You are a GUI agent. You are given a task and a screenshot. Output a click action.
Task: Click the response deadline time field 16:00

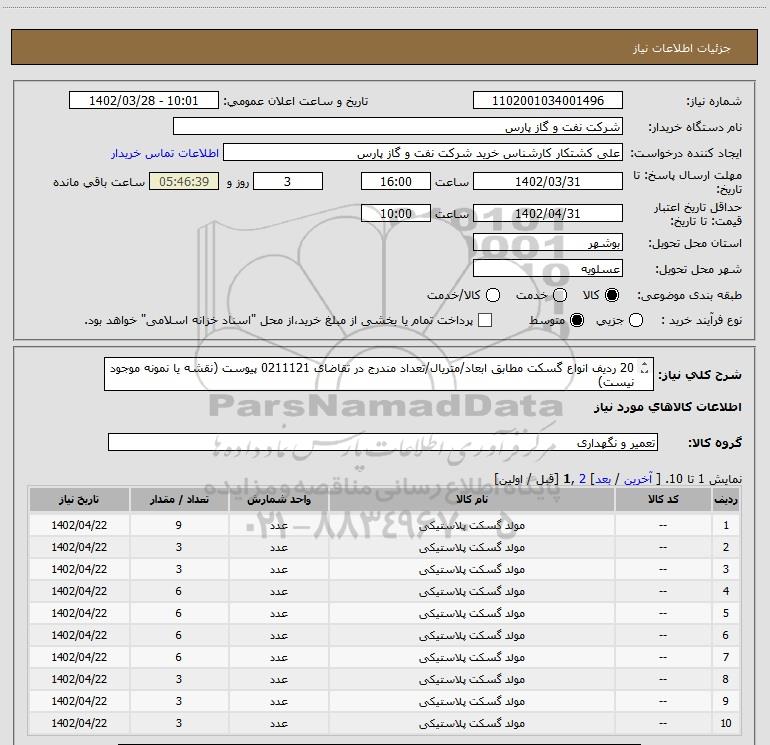(396, 181)
